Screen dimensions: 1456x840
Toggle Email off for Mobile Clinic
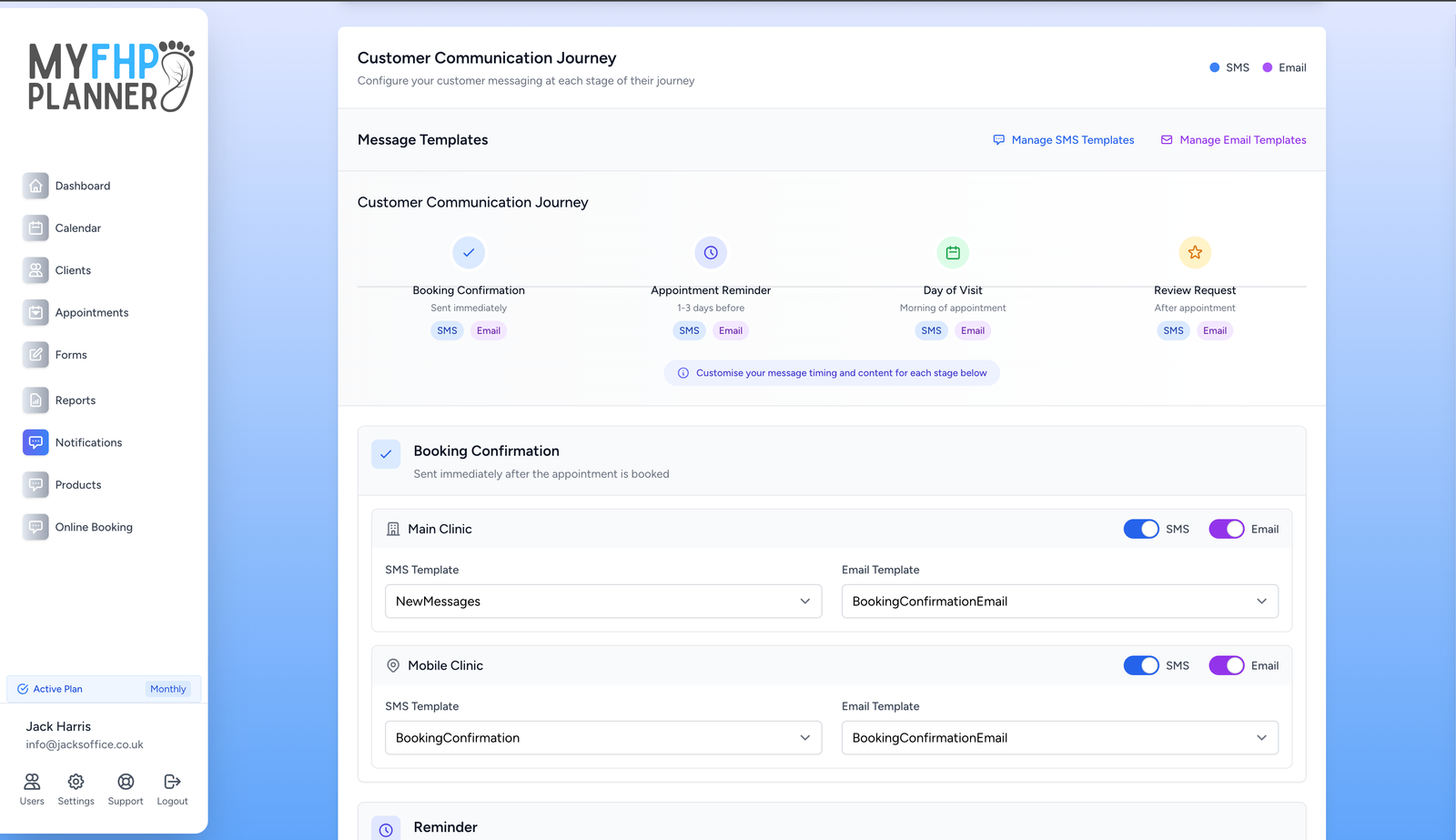[x=1226, y=665]
